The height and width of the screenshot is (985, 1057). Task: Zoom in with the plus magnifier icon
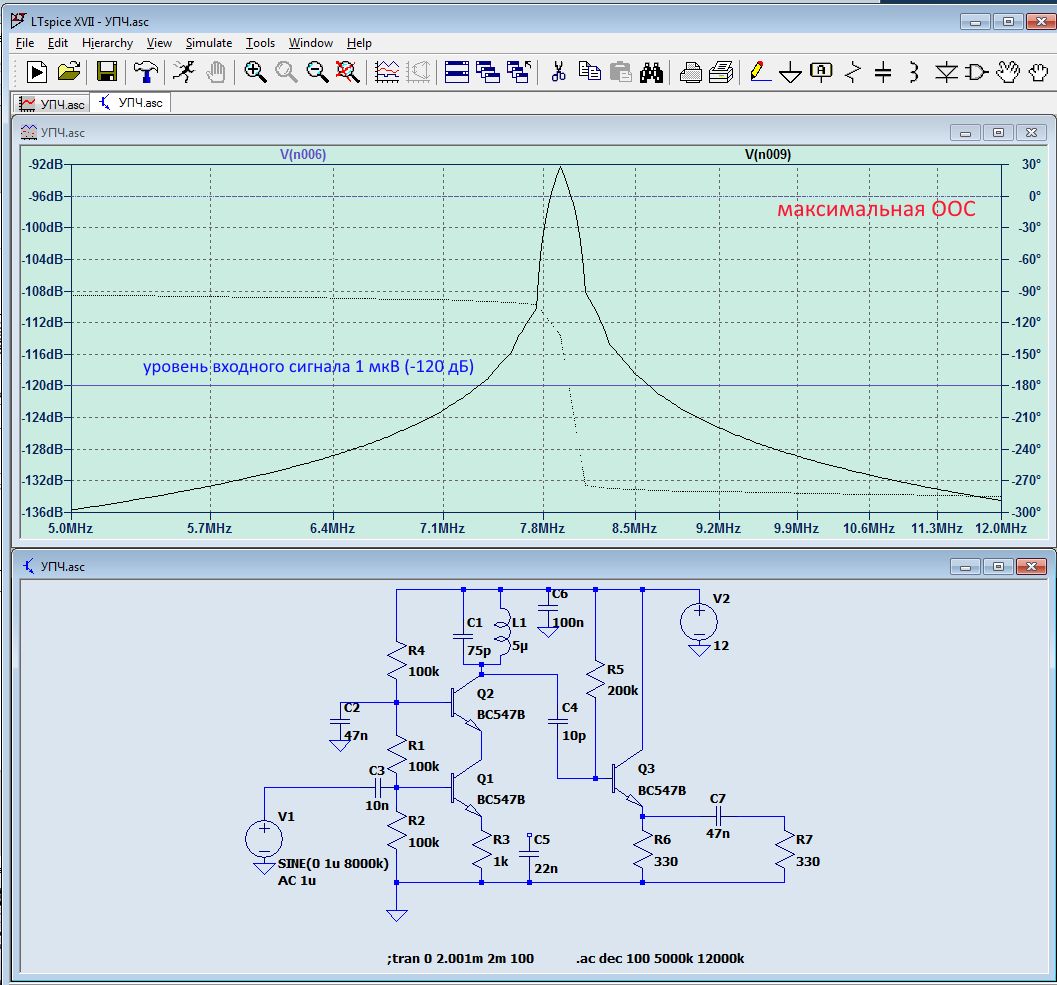[x=255, y=71]
